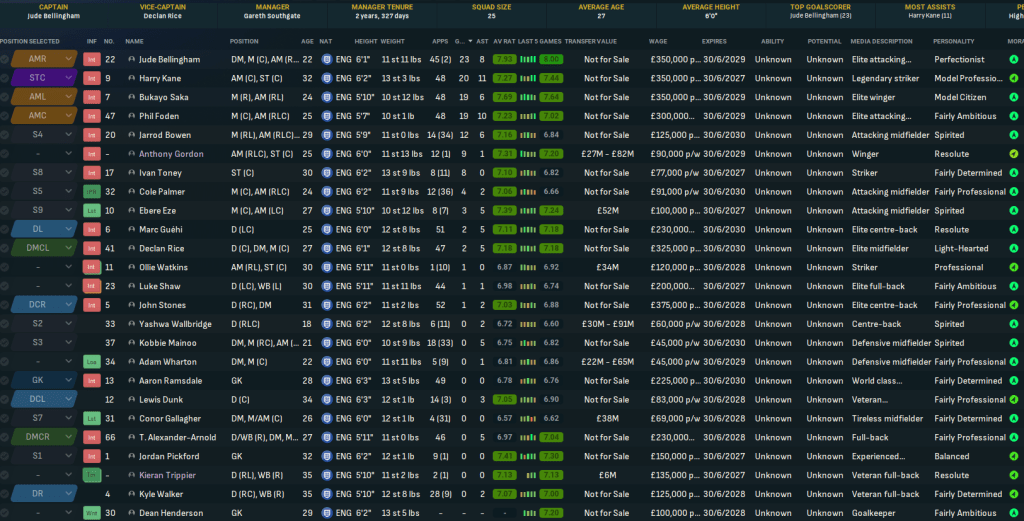Sort the table by the Age column header
The width and height of the screenshot is (1024, 521).
pos(306,41)
